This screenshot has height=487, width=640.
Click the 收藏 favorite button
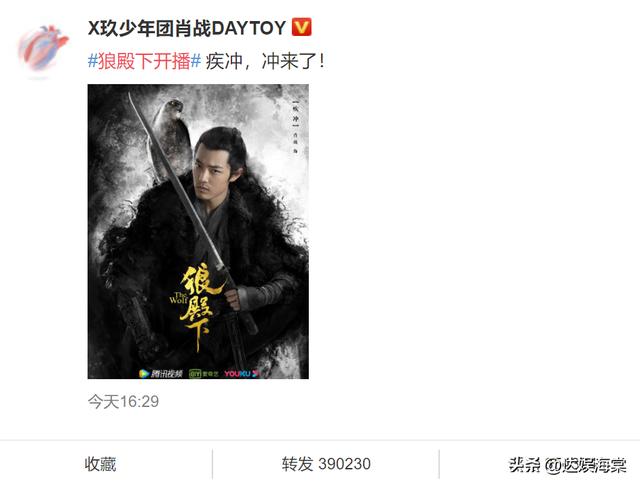pyautogui.click(x=100, y=464)
